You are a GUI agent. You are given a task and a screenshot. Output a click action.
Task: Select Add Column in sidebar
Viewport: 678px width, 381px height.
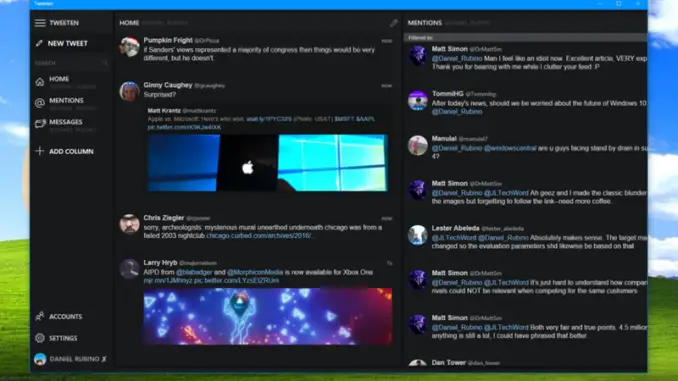(71, 151)
